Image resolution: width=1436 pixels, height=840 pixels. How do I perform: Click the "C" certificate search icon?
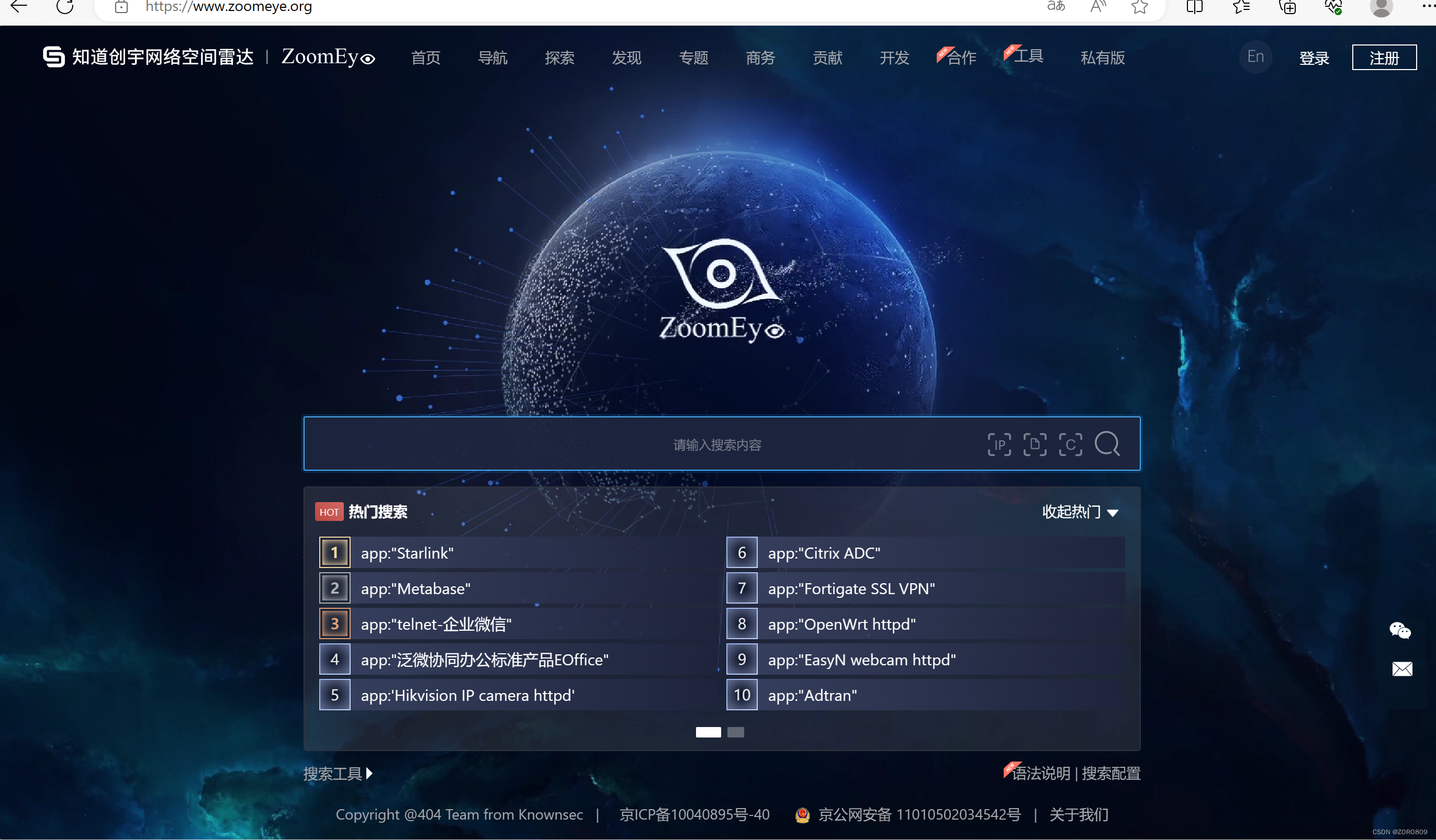pos(1071,444)
